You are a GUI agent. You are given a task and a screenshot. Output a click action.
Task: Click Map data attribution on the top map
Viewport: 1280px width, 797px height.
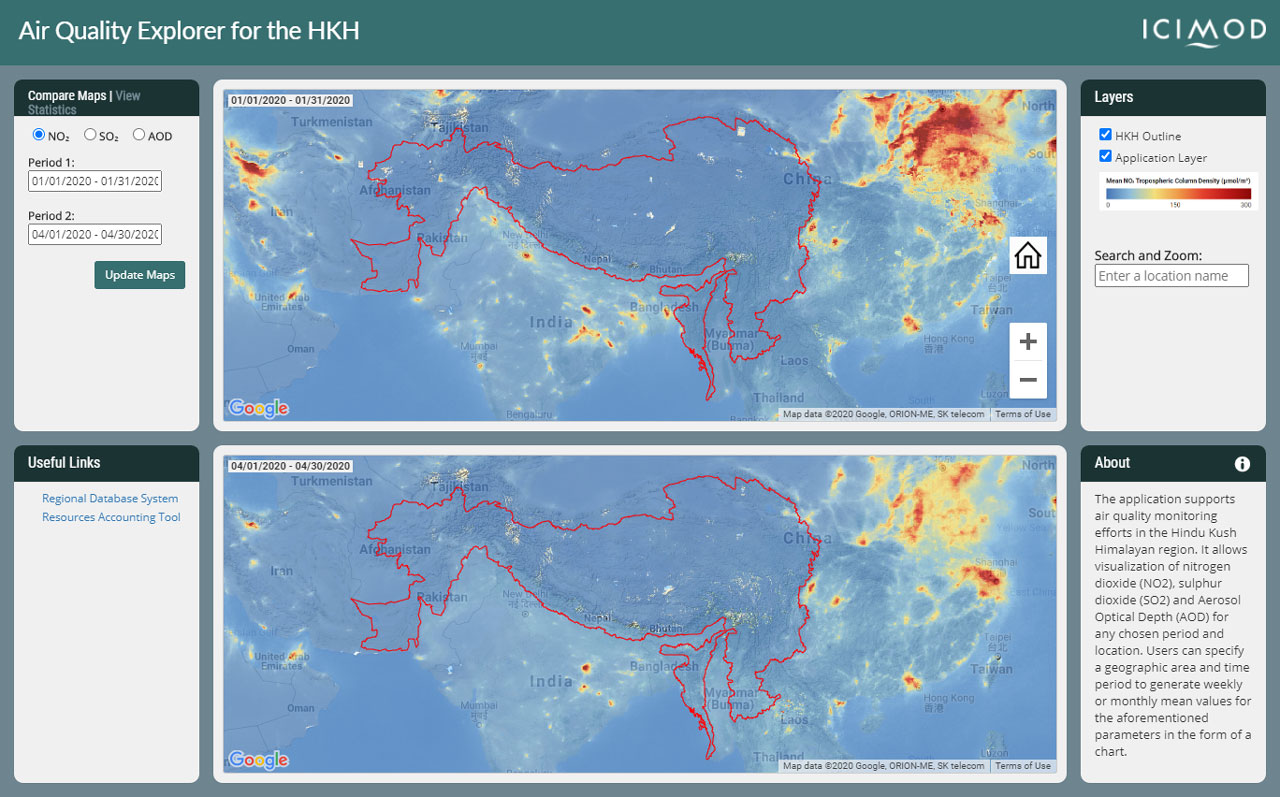(x=883, y=414)
